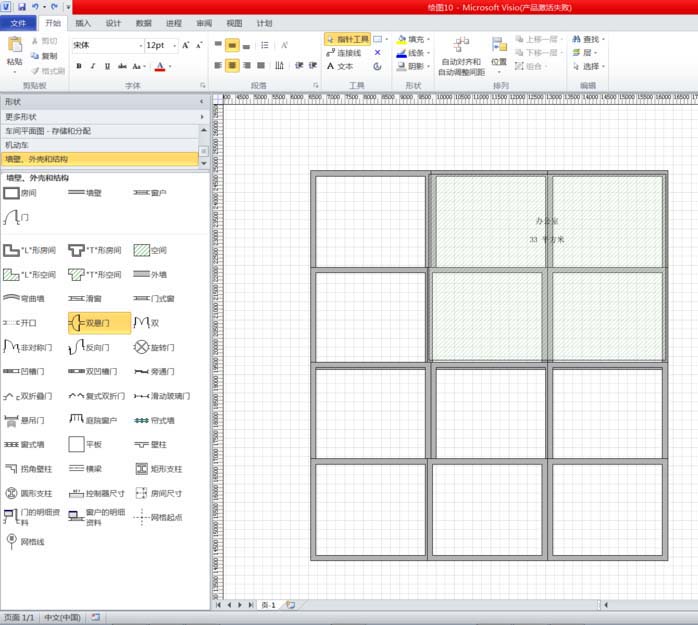Image resolution: width=698 pixels, height=625 pixels.
Task: Click the Copy (复制) icon
Action: [44, 56]
